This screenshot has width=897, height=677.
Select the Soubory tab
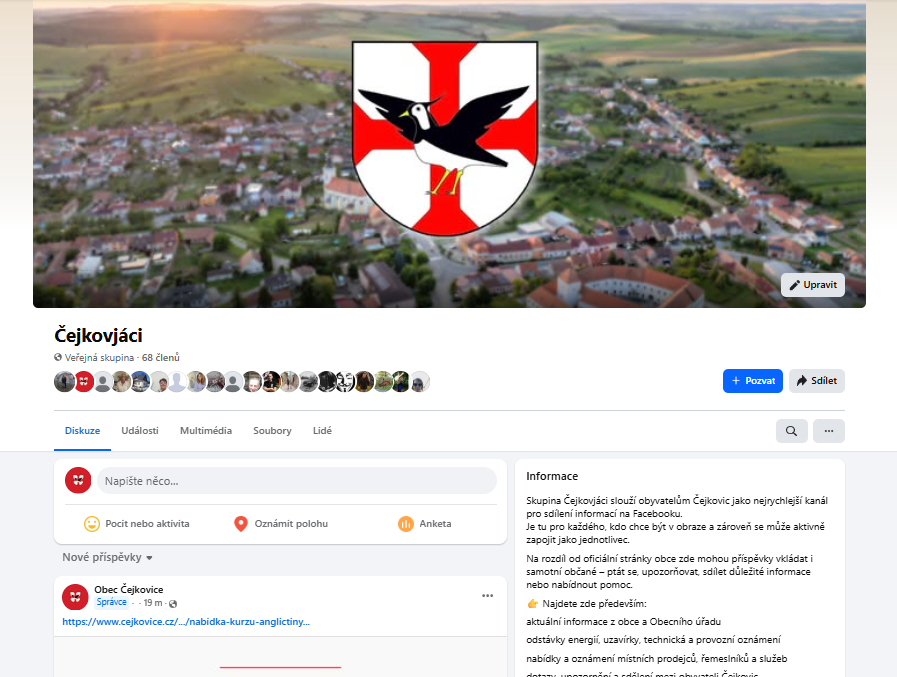pyautogui.click(x=272, y=431)
